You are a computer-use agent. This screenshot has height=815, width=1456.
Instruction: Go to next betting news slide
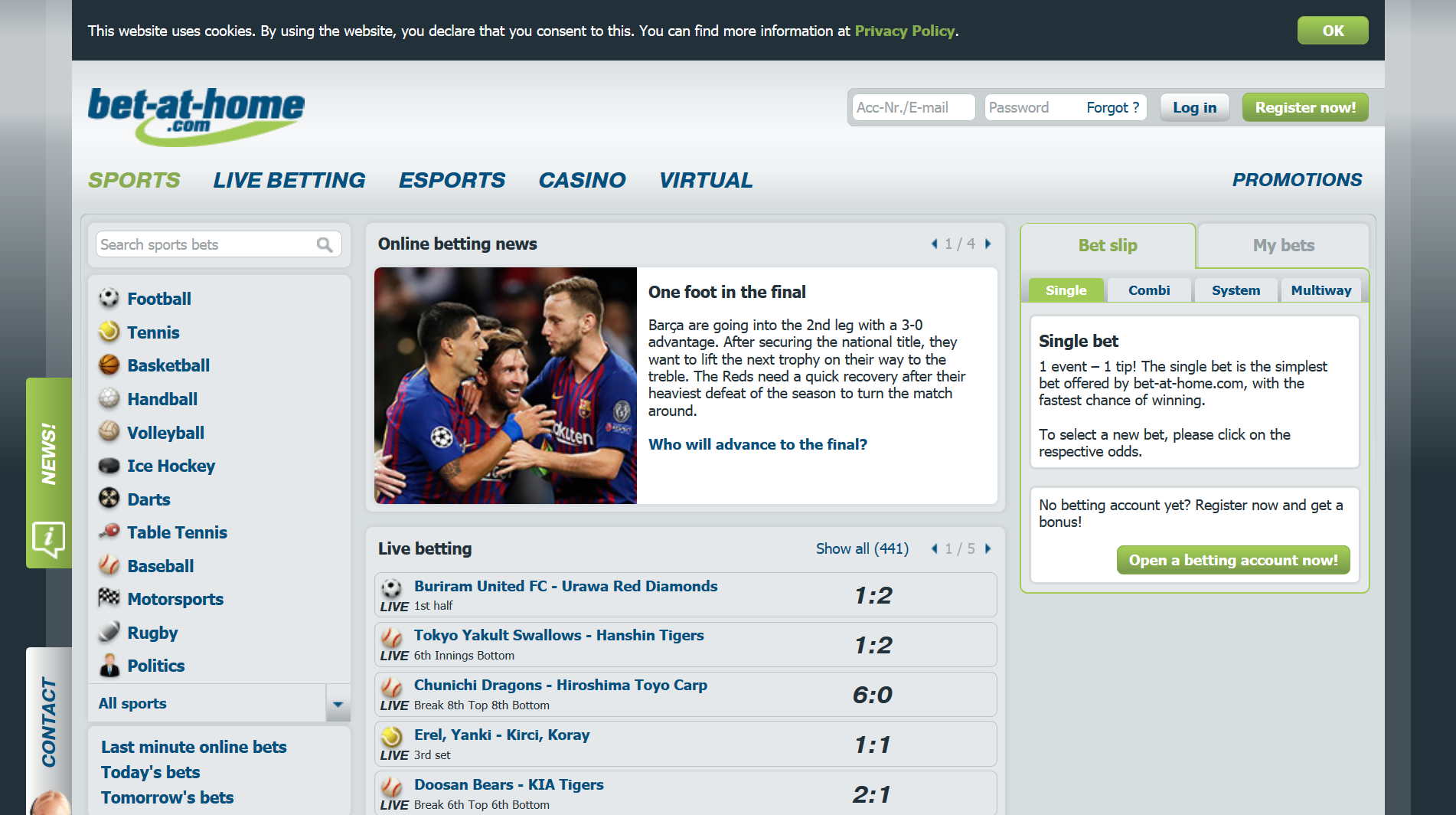[988, 244]
